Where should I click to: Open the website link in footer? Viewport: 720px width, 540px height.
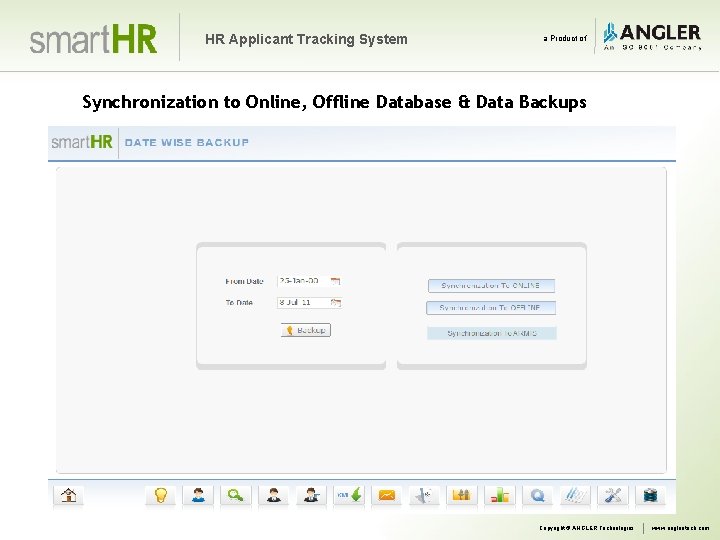click(x=681, y=528)
